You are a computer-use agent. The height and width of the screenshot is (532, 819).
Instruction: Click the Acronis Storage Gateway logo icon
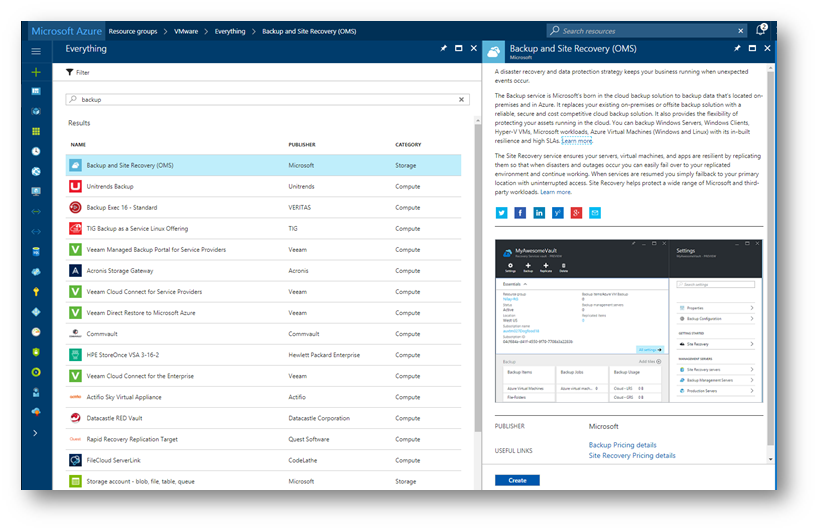(x=75, y=270)
